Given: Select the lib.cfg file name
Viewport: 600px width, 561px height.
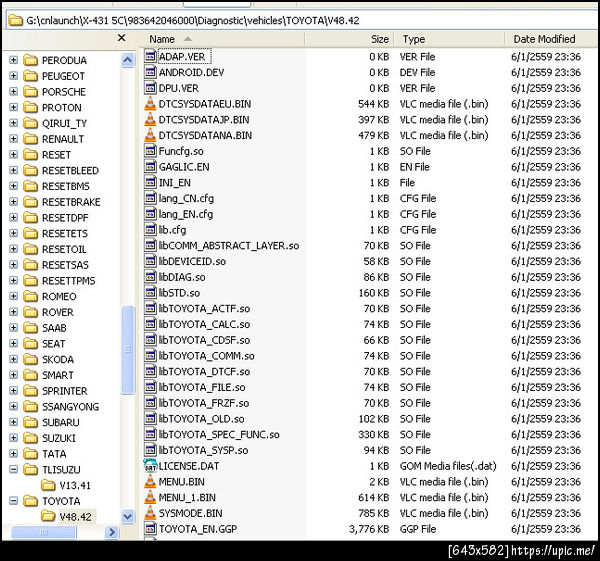Looking at the screenshot, I should click(172, 230).
